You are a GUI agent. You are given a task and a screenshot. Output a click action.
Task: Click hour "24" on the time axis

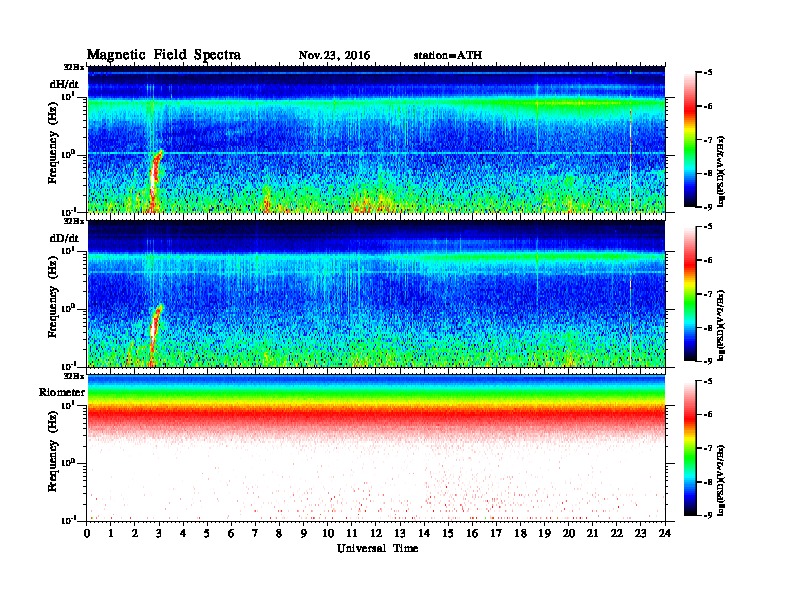pos(665,533)
